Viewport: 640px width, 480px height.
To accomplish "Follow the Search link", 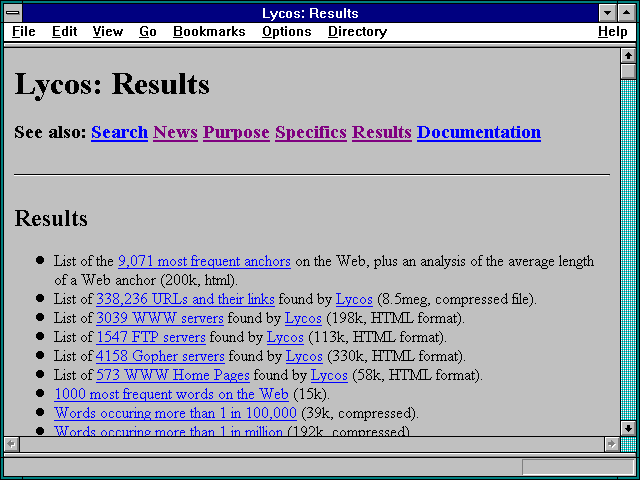I will 119,132.
